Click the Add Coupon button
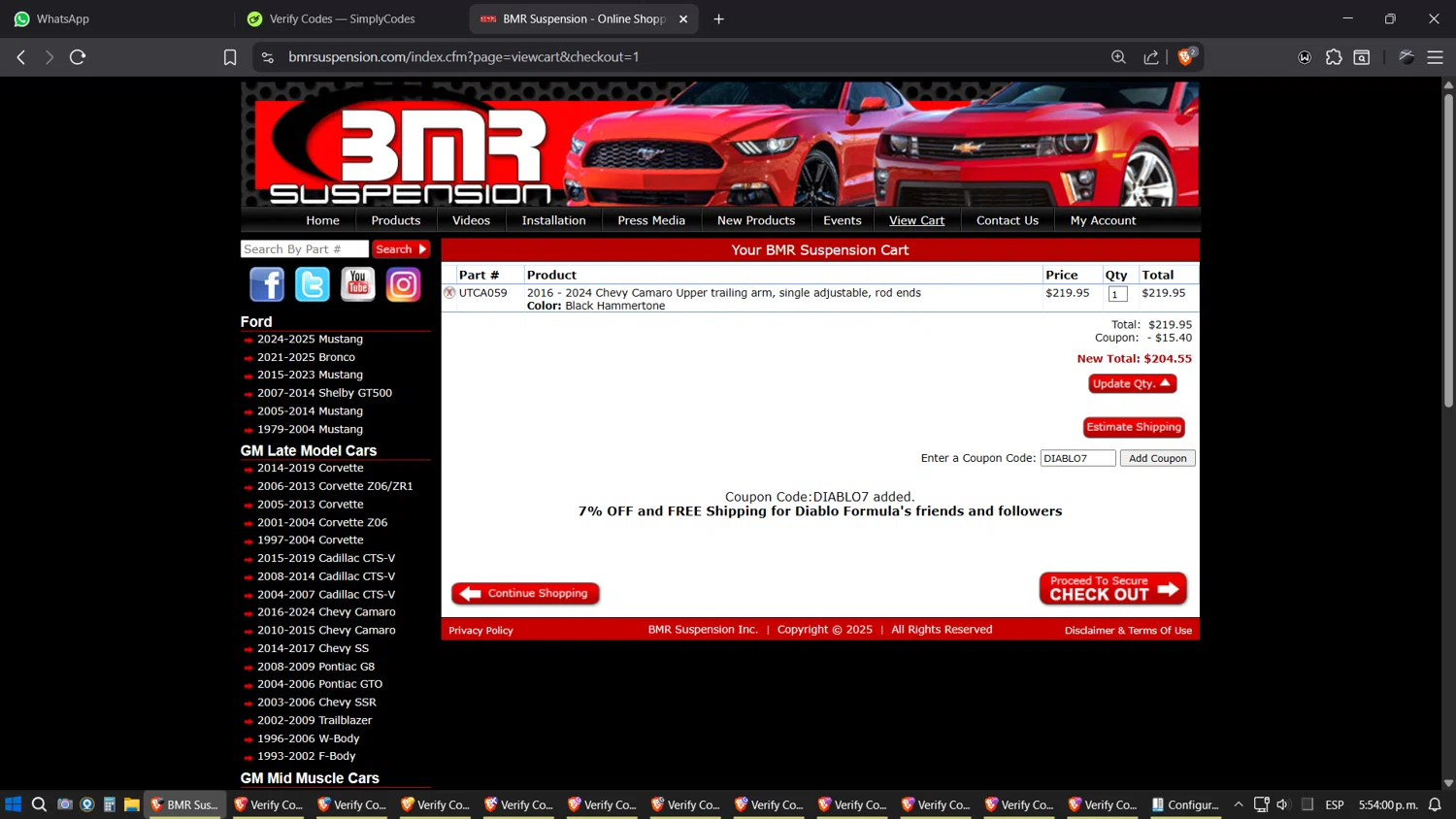 1157,458
